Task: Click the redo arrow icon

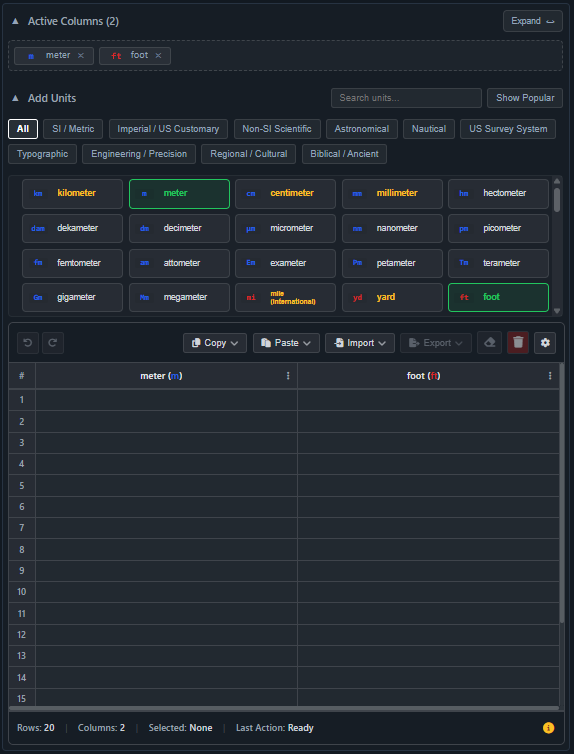Action: click(x=53, y=343)
